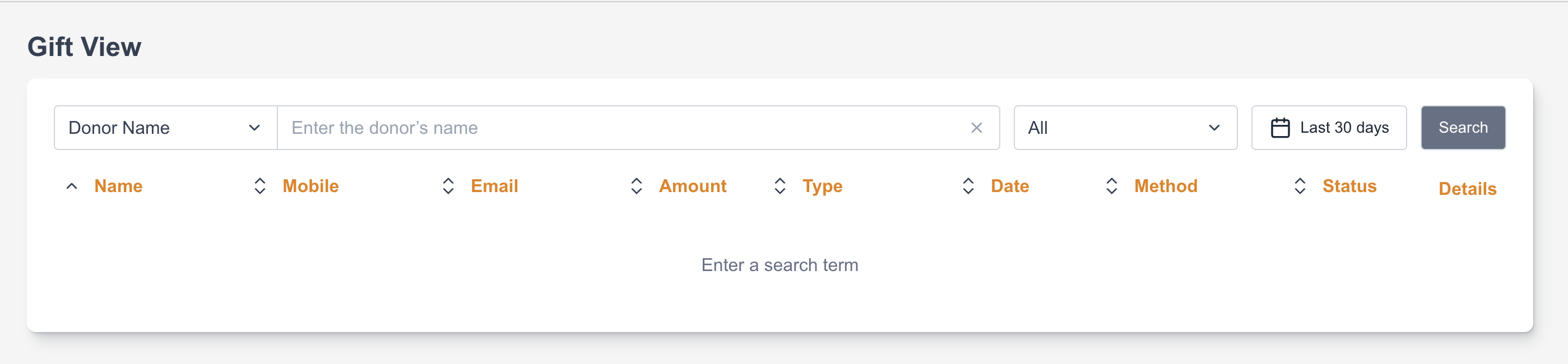The height and width of the screenshot is (364, 1568).
Task: Clear the donor name search field
Action: pos(976,128)
